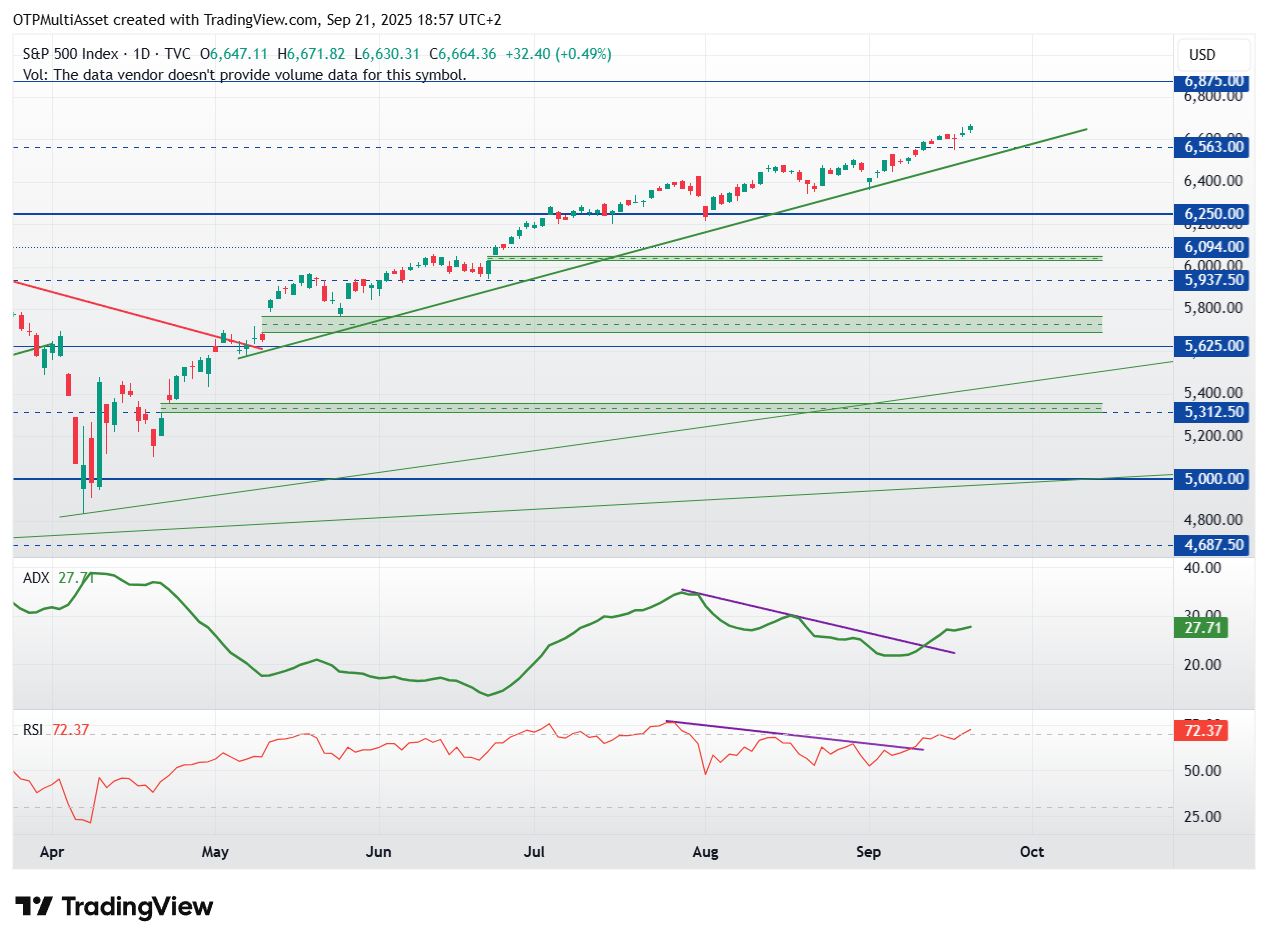Click the ADX indicator legend label

point(36,578)
